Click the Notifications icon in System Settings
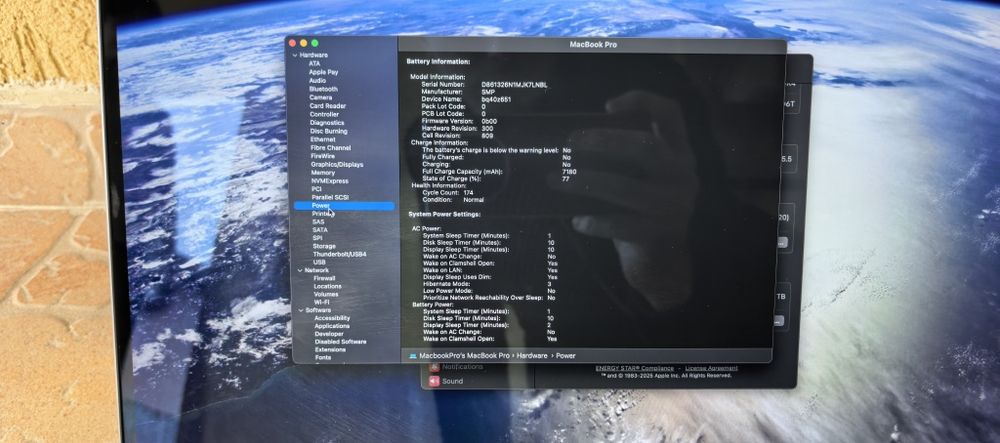This screenshot has height=443, width=1000. 434,367
